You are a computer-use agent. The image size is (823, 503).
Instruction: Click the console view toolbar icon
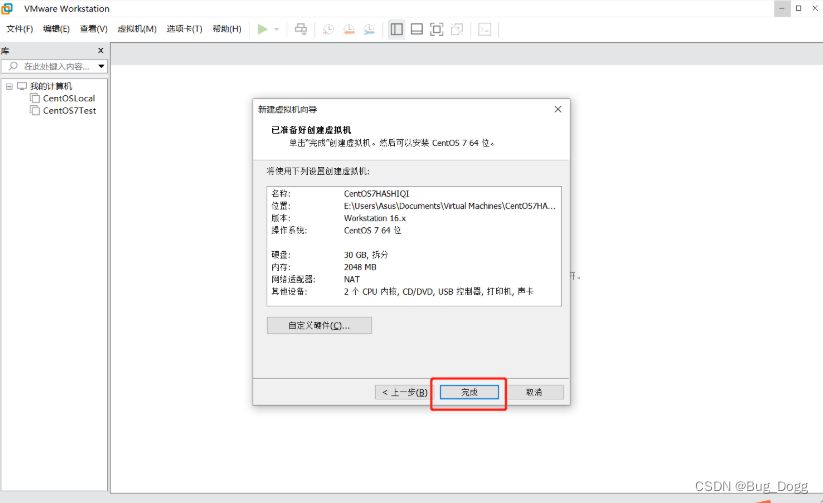click(484, 29)
